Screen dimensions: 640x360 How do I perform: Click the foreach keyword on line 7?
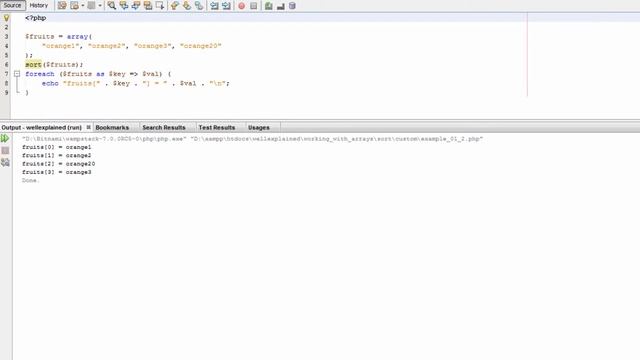(40, 74)
